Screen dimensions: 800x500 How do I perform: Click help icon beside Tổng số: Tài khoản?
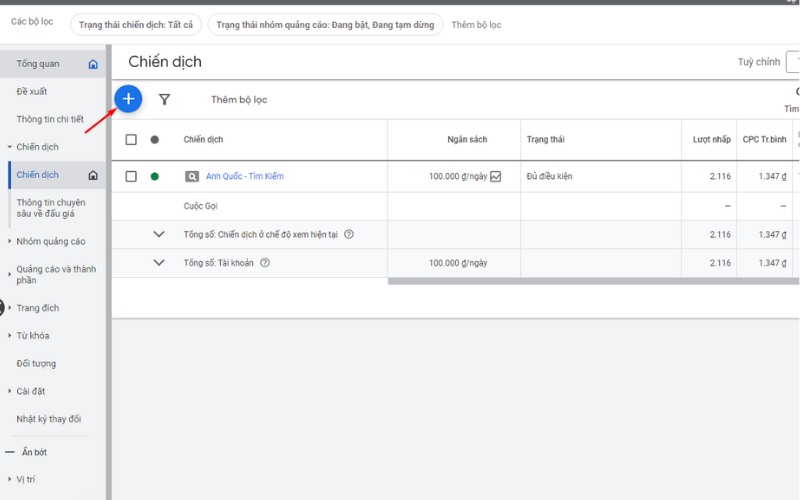[x=265, y=263]
